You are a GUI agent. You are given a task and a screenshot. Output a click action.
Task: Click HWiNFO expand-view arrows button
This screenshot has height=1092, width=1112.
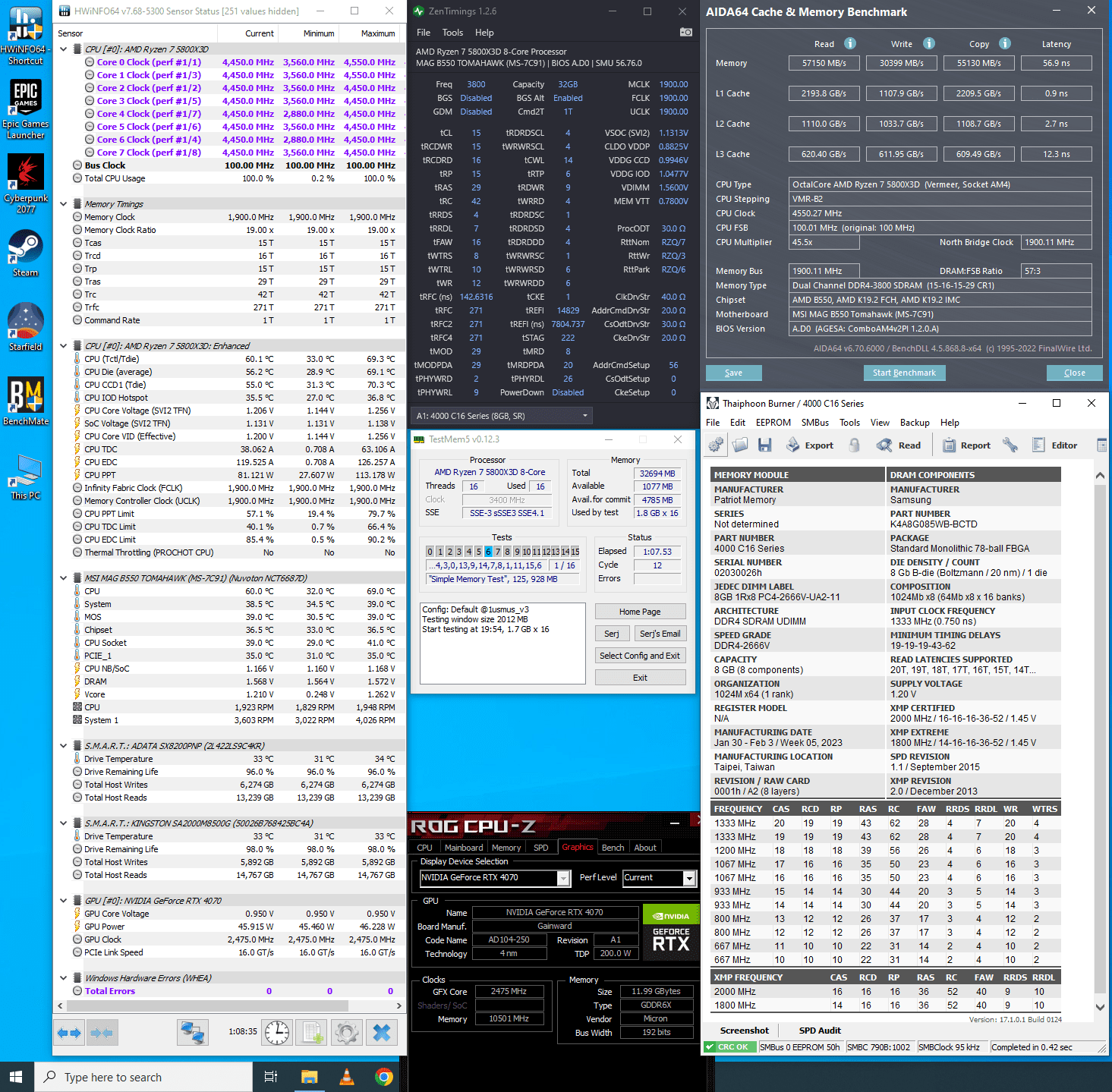[69, 1033]
